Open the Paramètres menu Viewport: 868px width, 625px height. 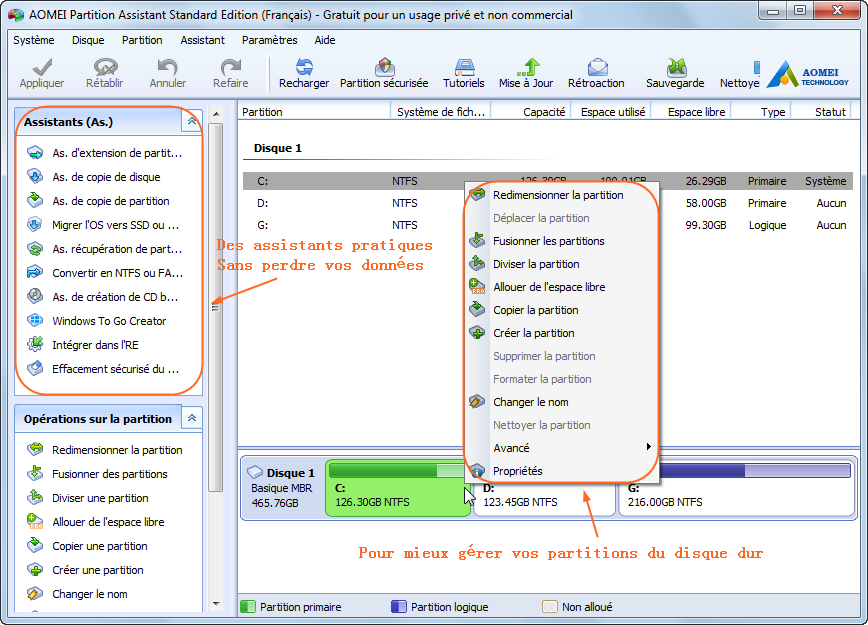[x=270, y=40]
